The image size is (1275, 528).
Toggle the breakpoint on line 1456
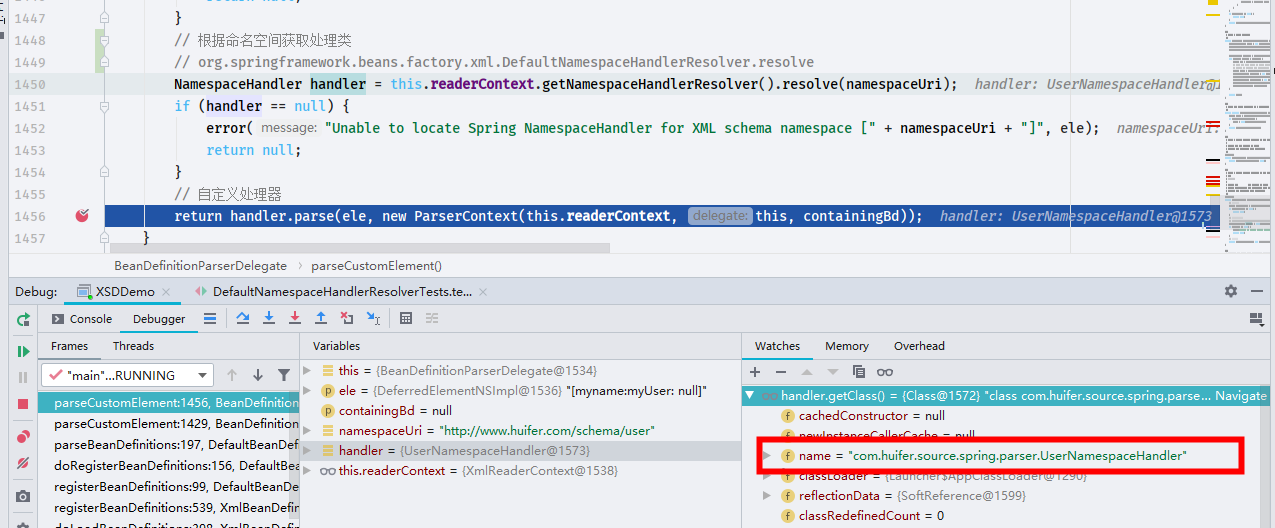[82, 216]
